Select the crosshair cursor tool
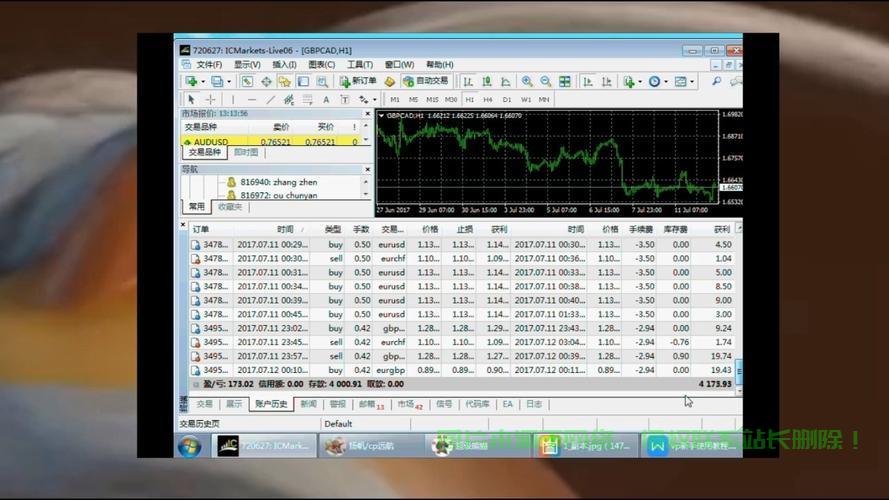Viewport: 889px width, 500px height. tap(210, 100)
